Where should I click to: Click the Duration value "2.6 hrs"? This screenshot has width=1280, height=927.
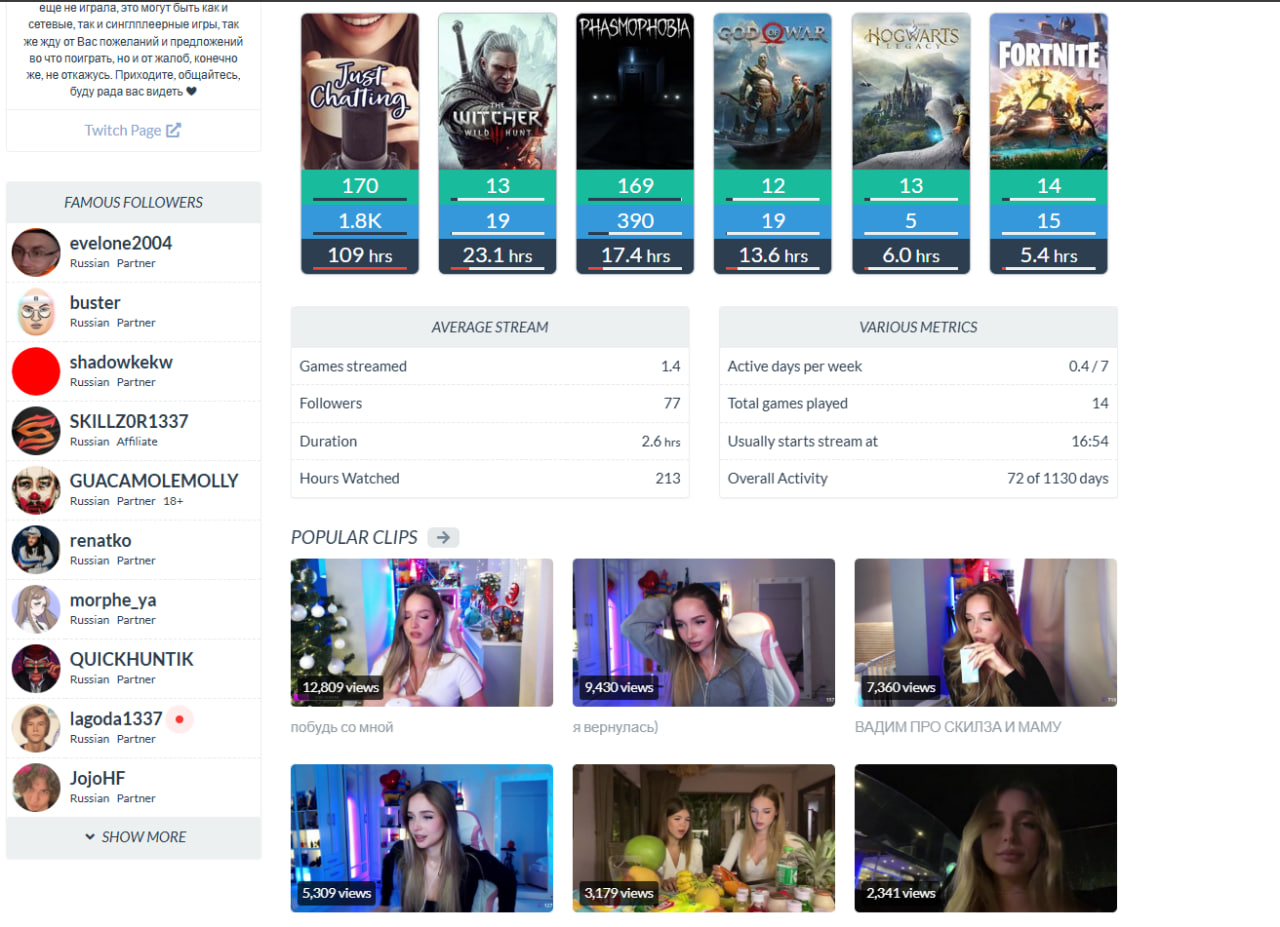pyautogui.click(x=661, y=441)
